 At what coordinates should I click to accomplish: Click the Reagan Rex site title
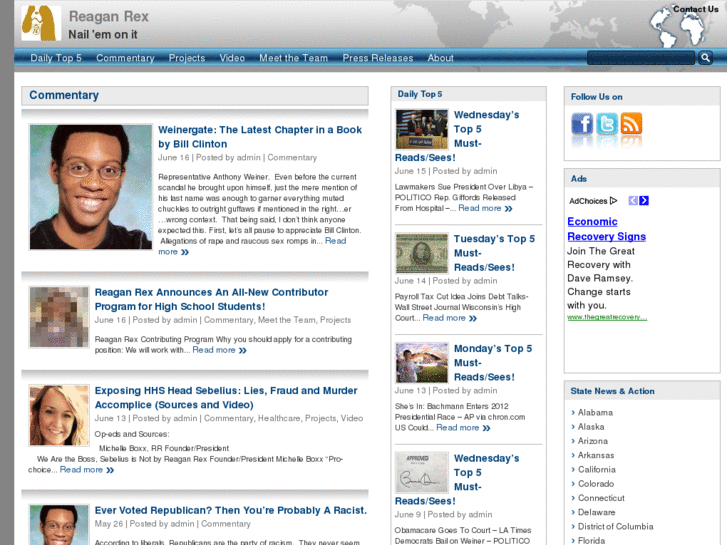[x=108, y=17]
